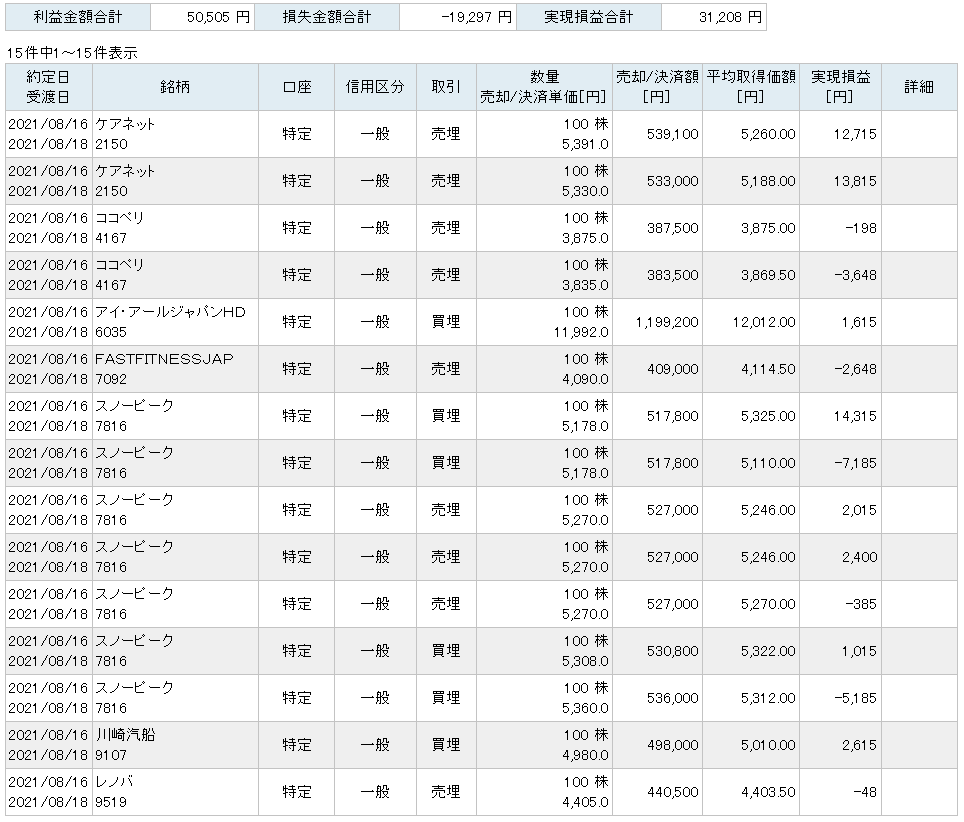Select レノバ 9519 stock name
The image size is (964, 822).
pos(114,792)
